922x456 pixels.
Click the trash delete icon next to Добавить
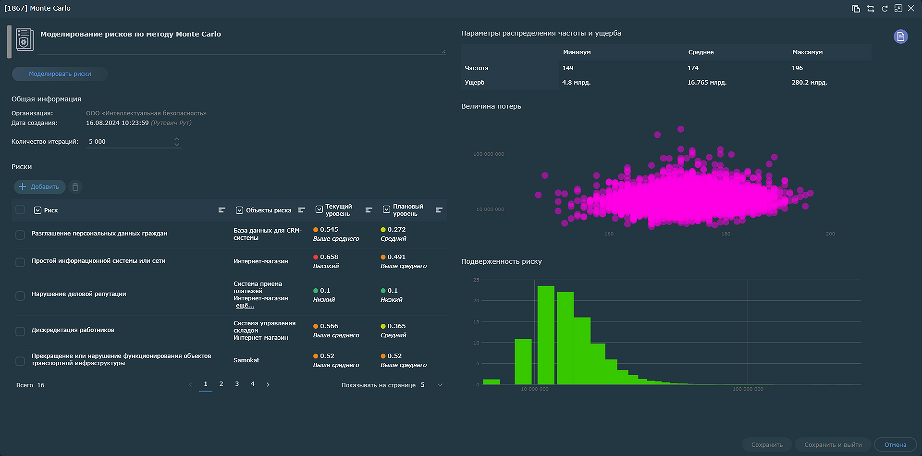(76, 186)
